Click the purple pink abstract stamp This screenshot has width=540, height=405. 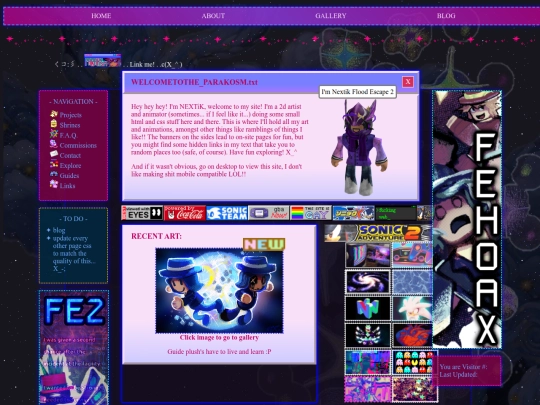click(368, 389)
